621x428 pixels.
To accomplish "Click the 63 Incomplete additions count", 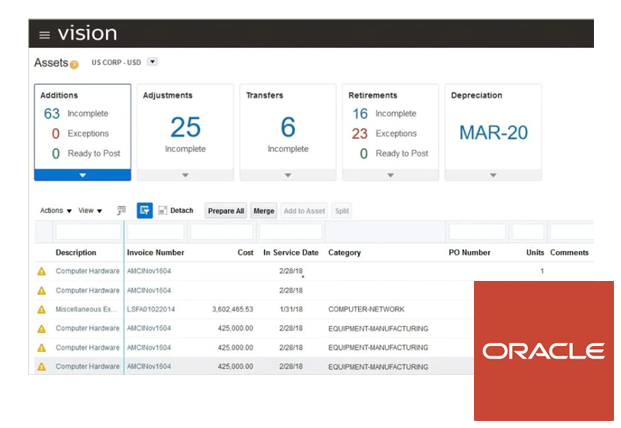I will click(52, 114).
